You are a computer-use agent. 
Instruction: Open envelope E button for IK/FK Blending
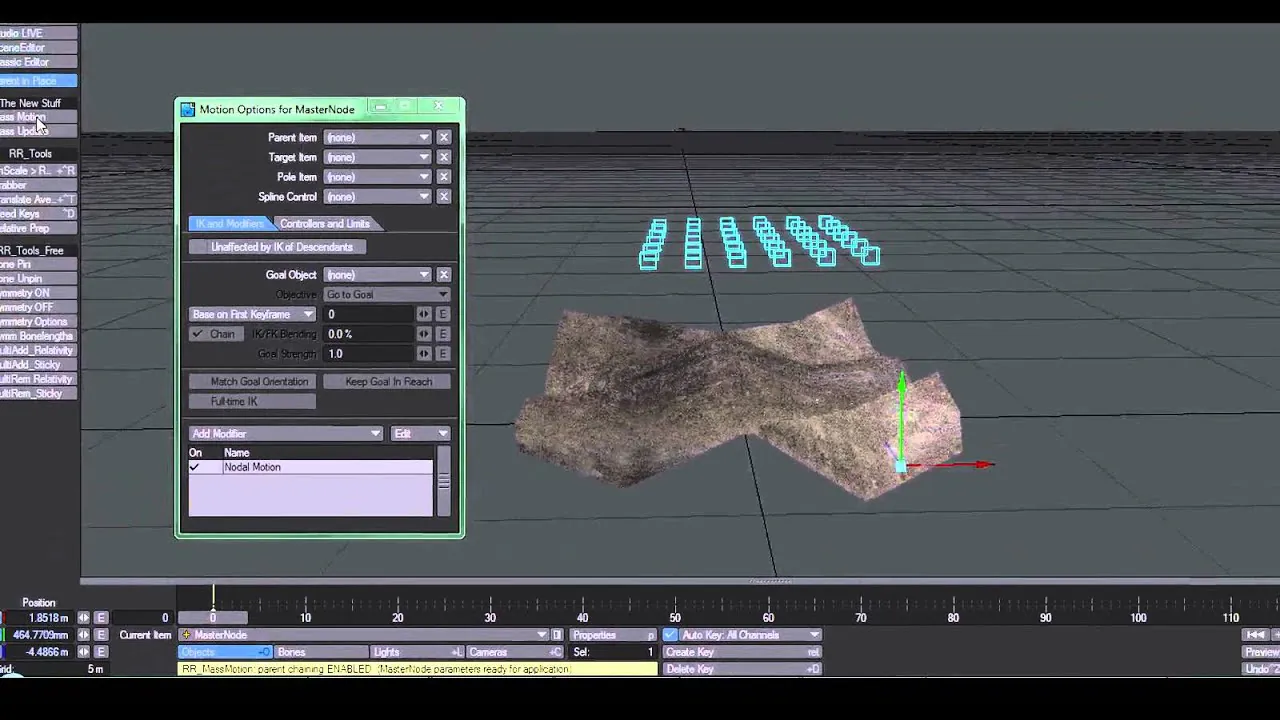point(443,334)
